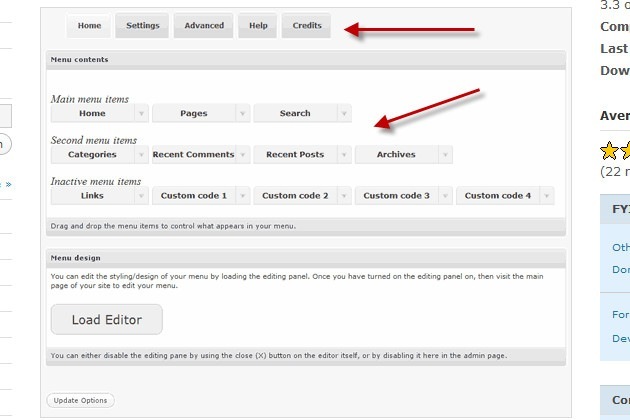The image size is (630, 420).
Task: View the Credits tab
Action: click(x=307, y=26)
